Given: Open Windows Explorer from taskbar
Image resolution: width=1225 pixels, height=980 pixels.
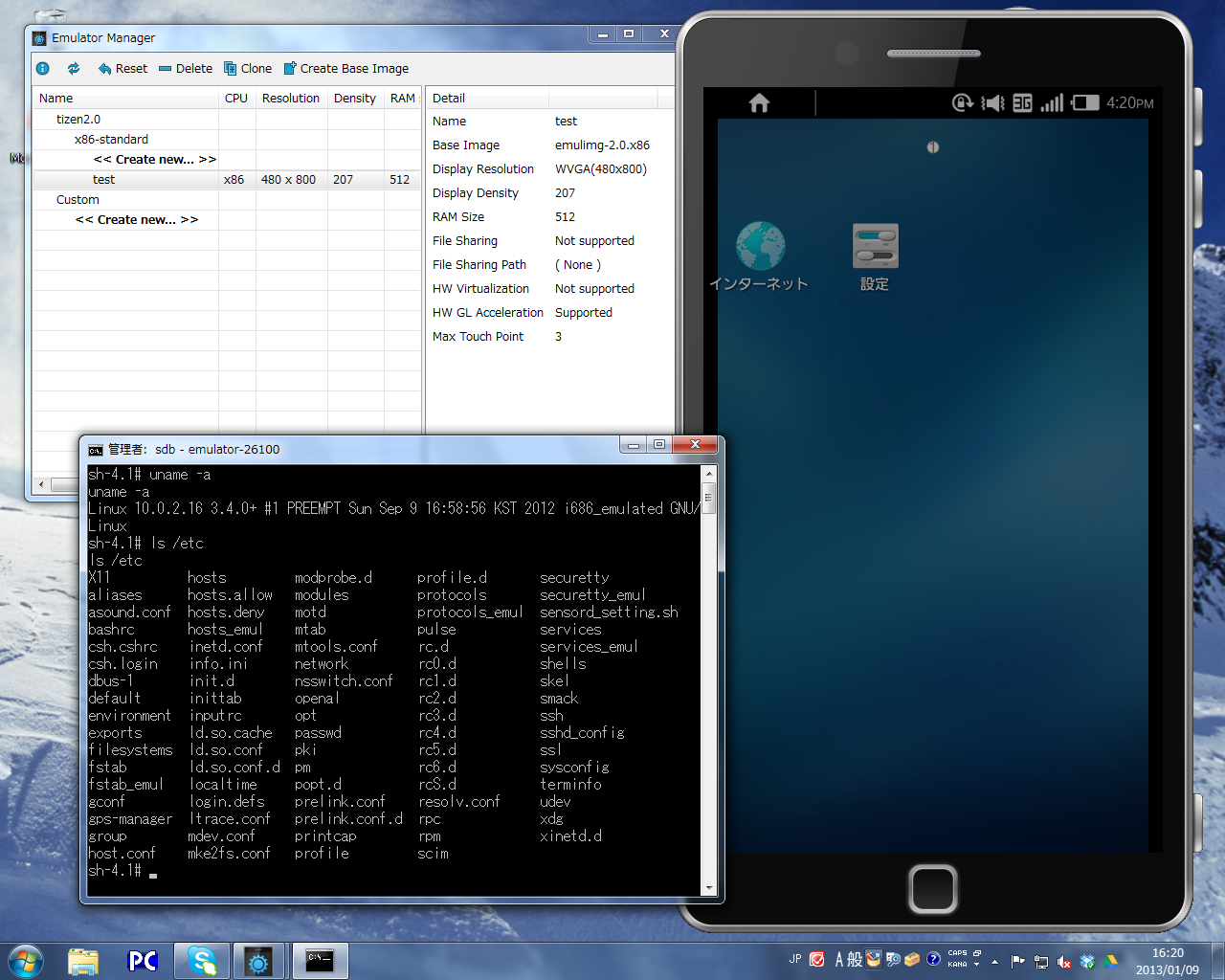Looking at the screenshot, I should [83, 961].
